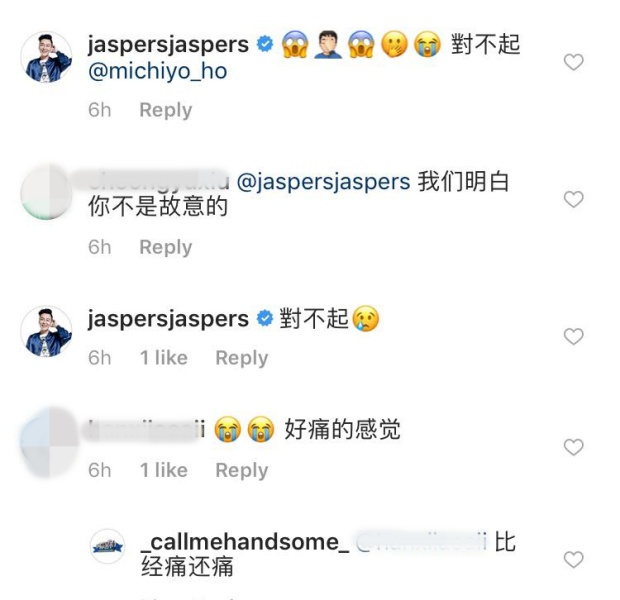The height and width of the screenshot is (600, 620).
Task: Reply to the first jaspersjaspers comment
Action: click(x=166, y=110)
